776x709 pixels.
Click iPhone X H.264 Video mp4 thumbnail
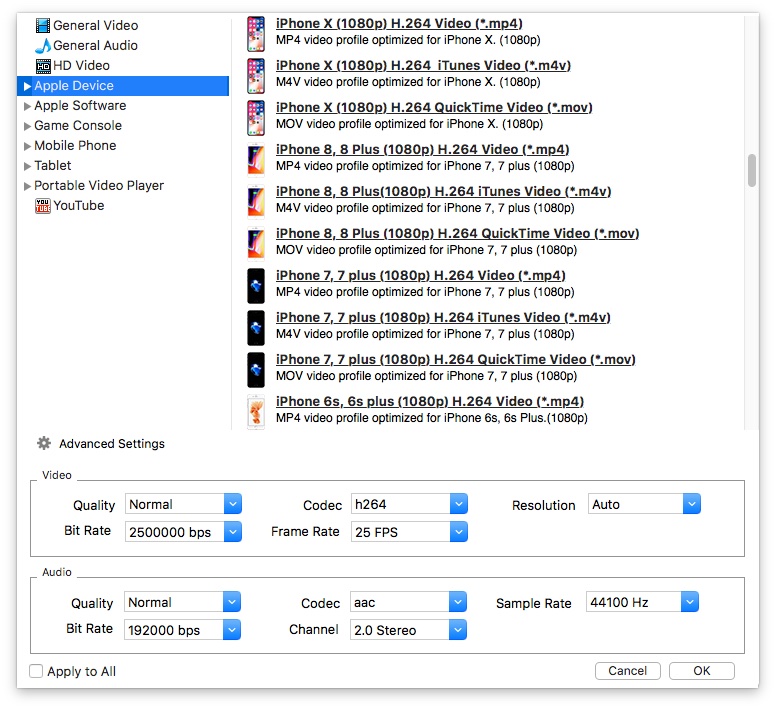pos(256,33)
